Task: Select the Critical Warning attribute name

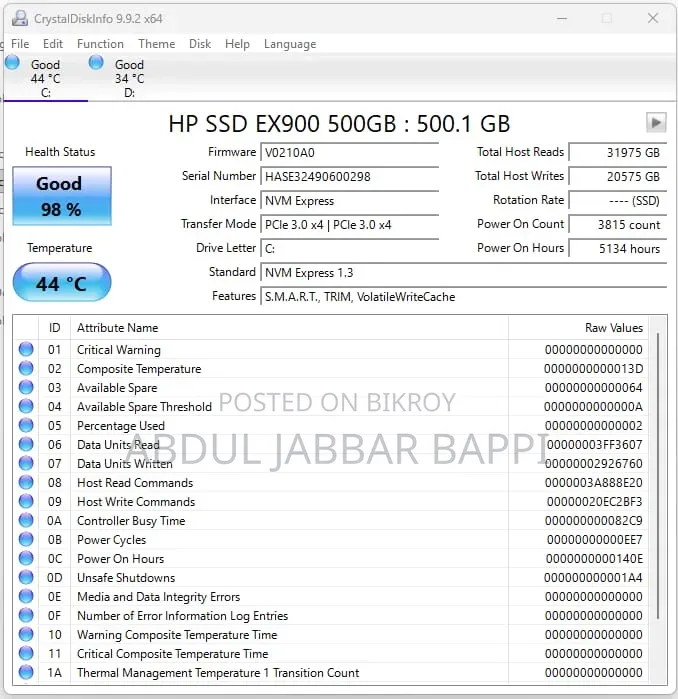Action: click(119, 350)
